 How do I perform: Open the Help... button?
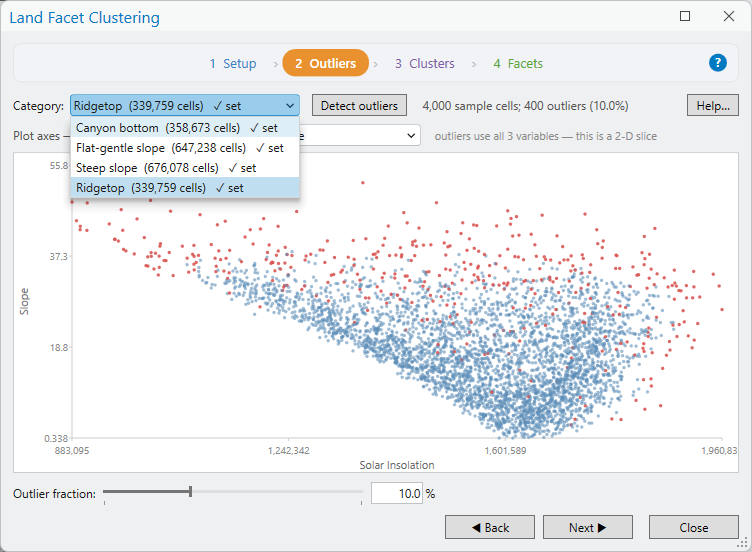point(713,106)
